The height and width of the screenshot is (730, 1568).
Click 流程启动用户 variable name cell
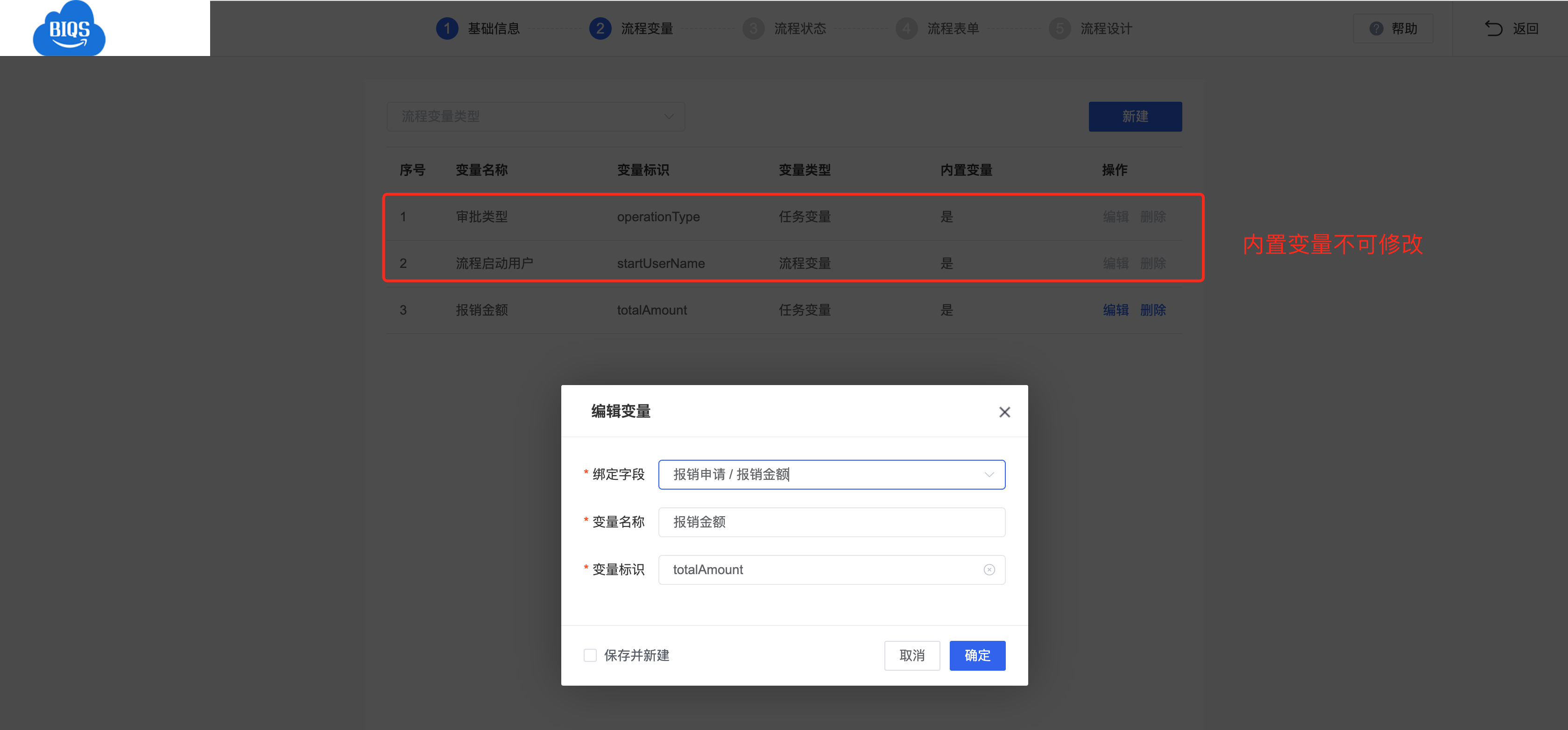494,263
